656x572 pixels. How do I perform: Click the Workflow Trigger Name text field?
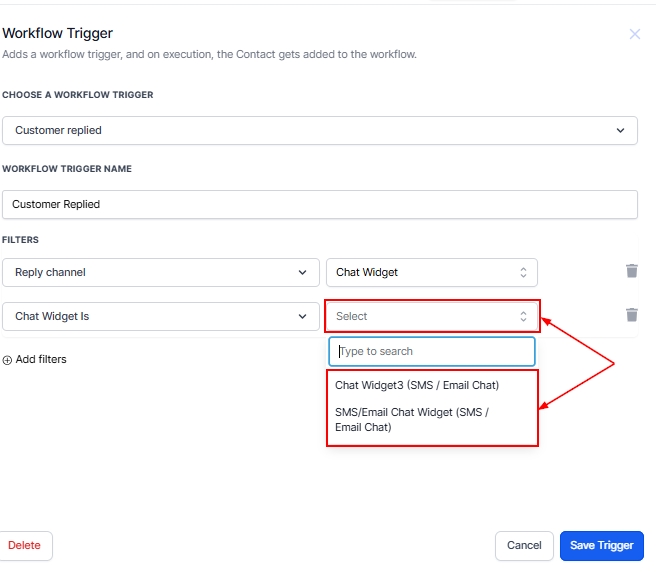coord(319,204)
